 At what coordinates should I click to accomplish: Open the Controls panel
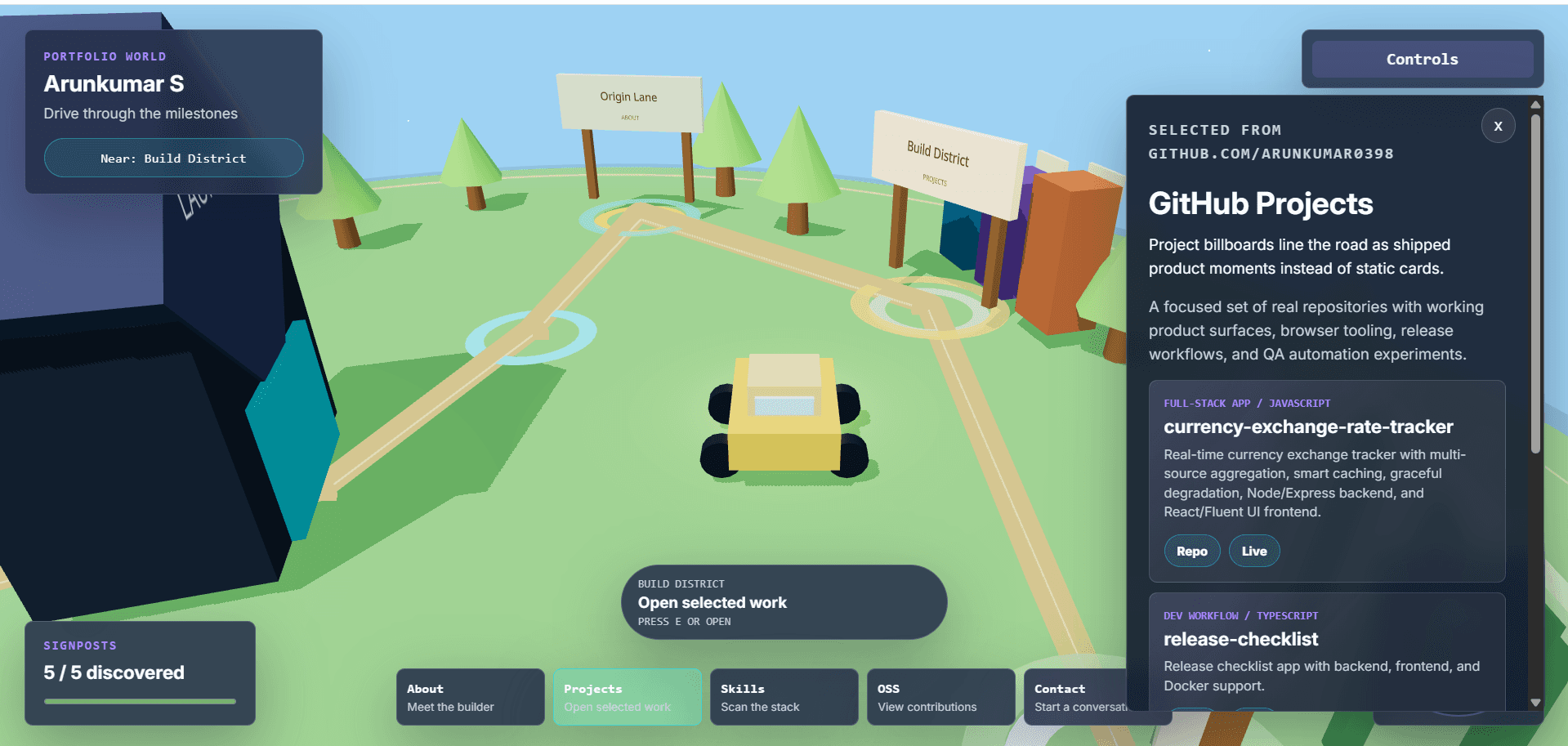1422,59
